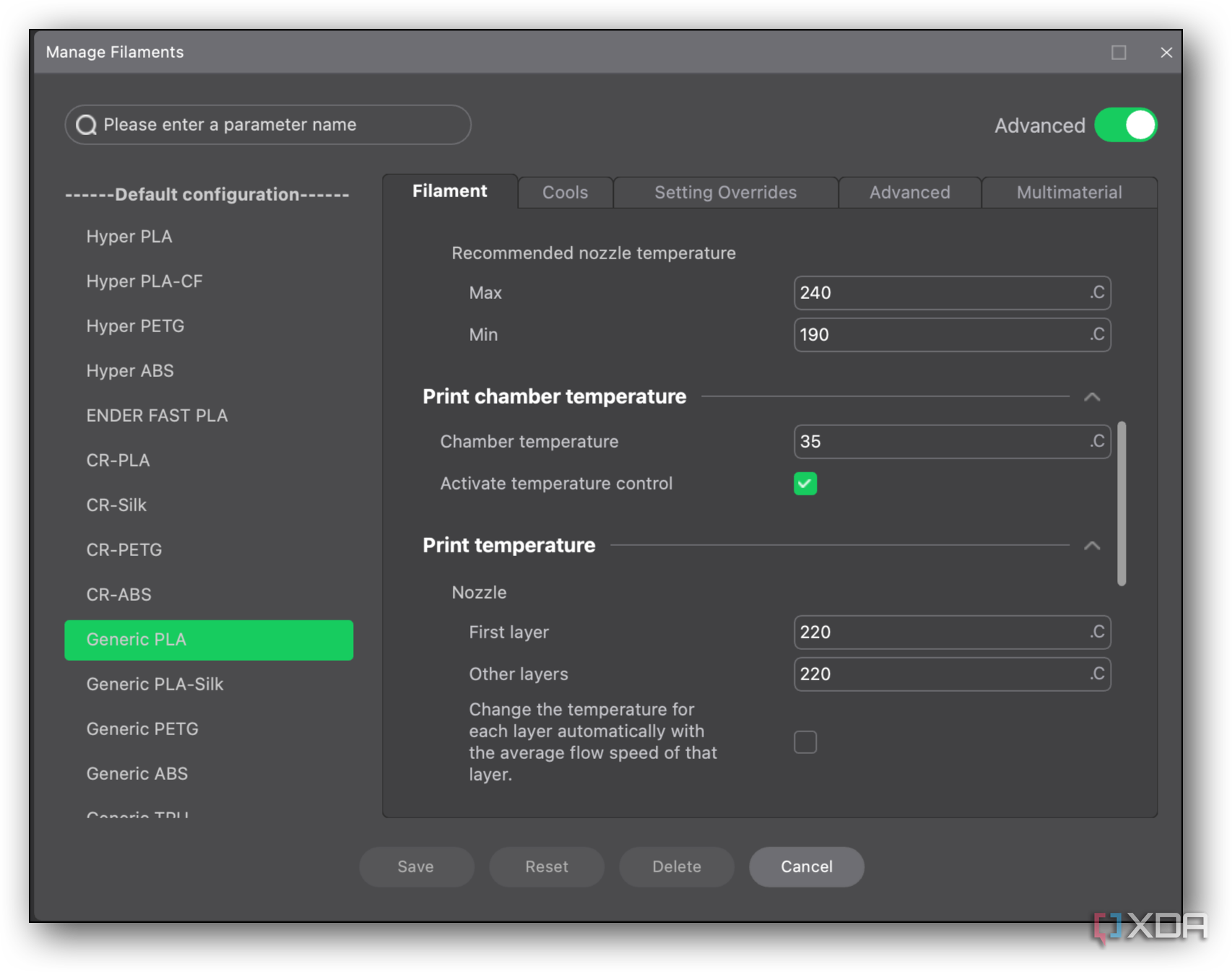This screenshot has width=1232, height=972.
Task: Choose Generic PETG filament
Action: [x=209, y=729]
